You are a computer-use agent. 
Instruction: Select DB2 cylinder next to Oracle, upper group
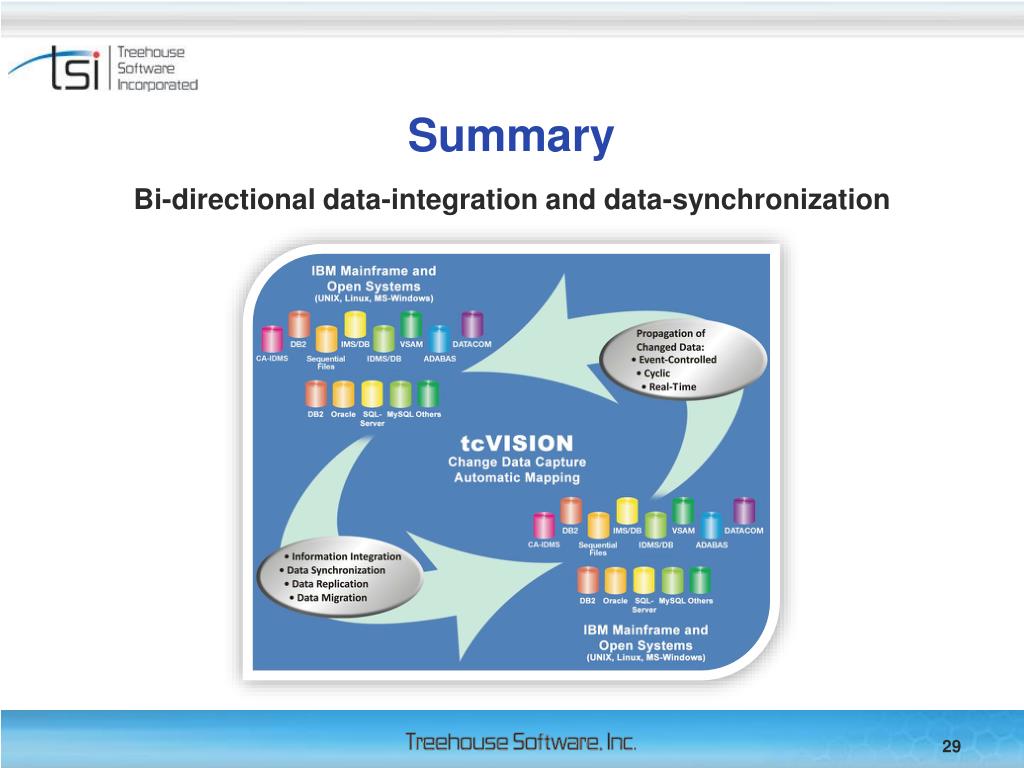[x=316, y=394]
